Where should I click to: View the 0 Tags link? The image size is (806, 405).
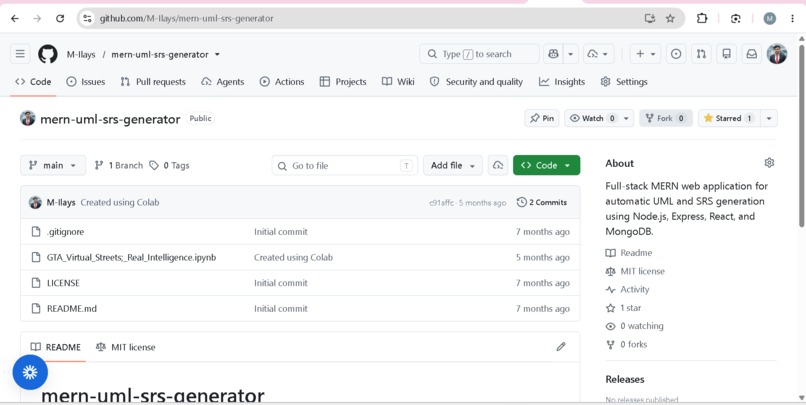(x=169, y=165)
